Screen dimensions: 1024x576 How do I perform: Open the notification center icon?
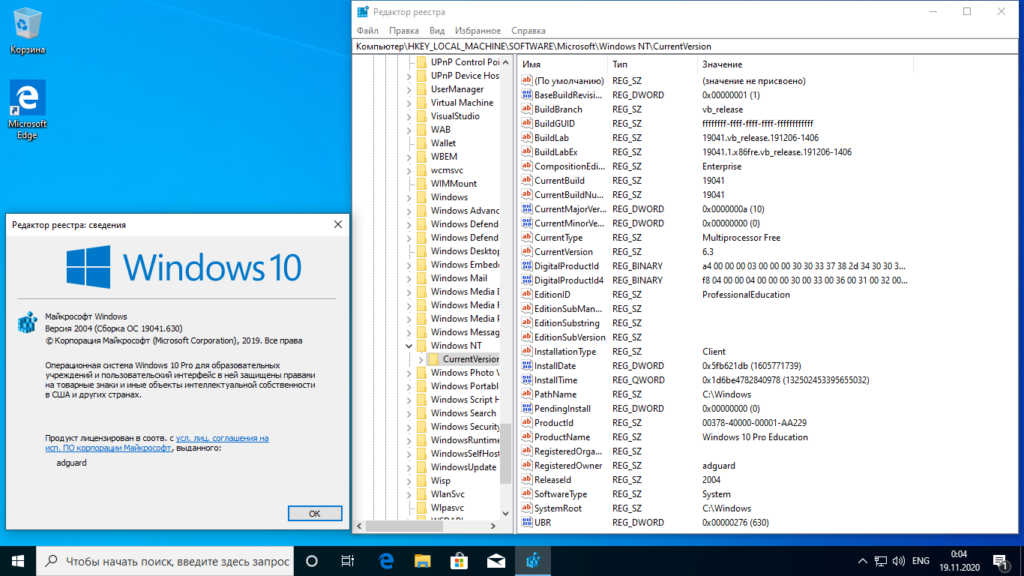1000,561
